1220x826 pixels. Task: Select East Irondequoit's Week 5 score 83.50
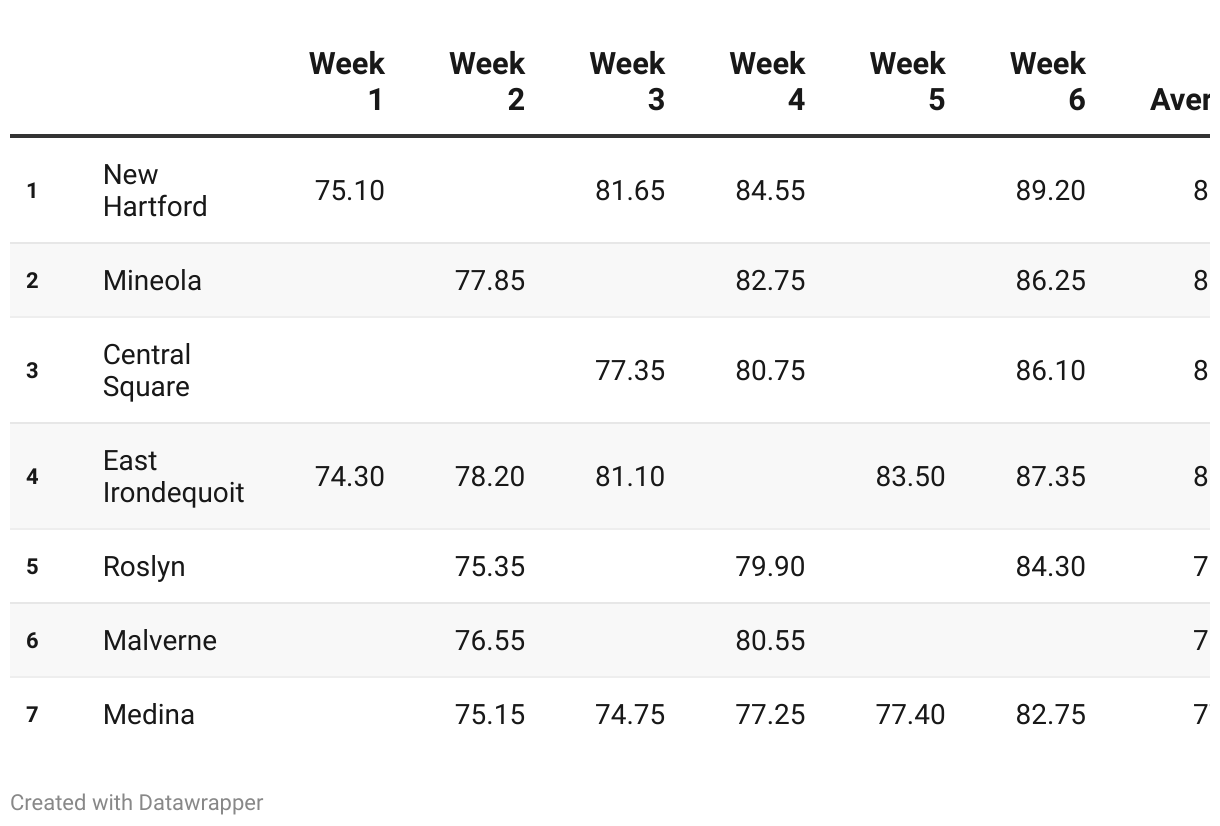pos(910,476)
